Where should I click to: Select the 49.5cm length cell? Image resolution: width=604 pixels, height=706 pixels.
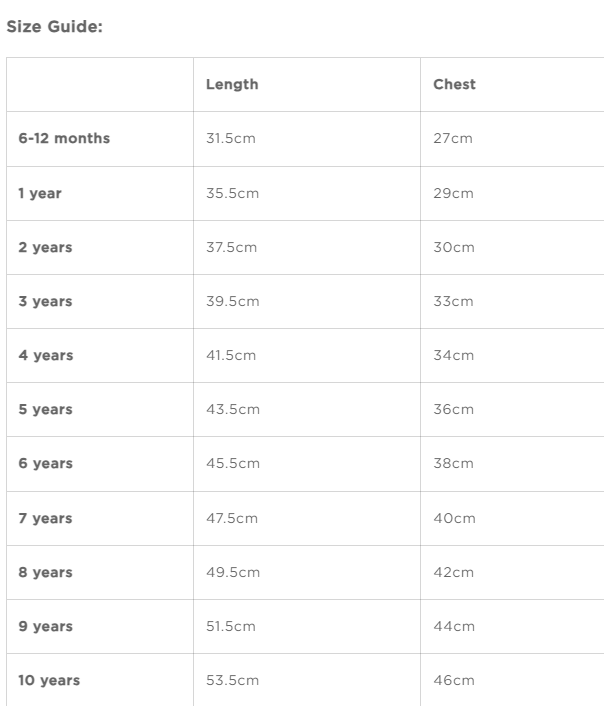(x=232, y=572)
